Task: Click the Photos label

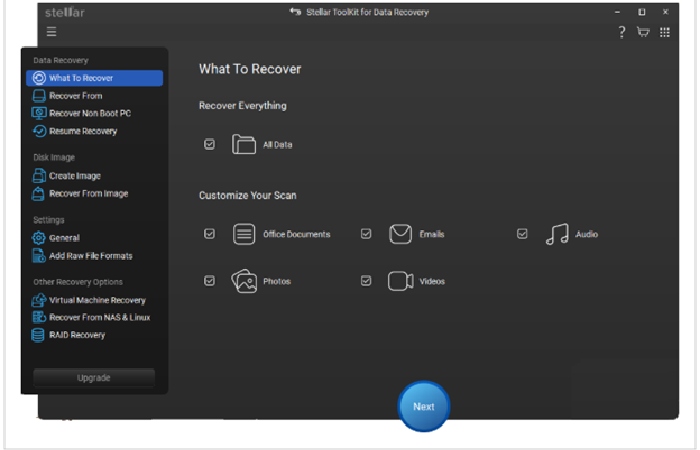Action: pyautogui.click(x=277, y=281)
